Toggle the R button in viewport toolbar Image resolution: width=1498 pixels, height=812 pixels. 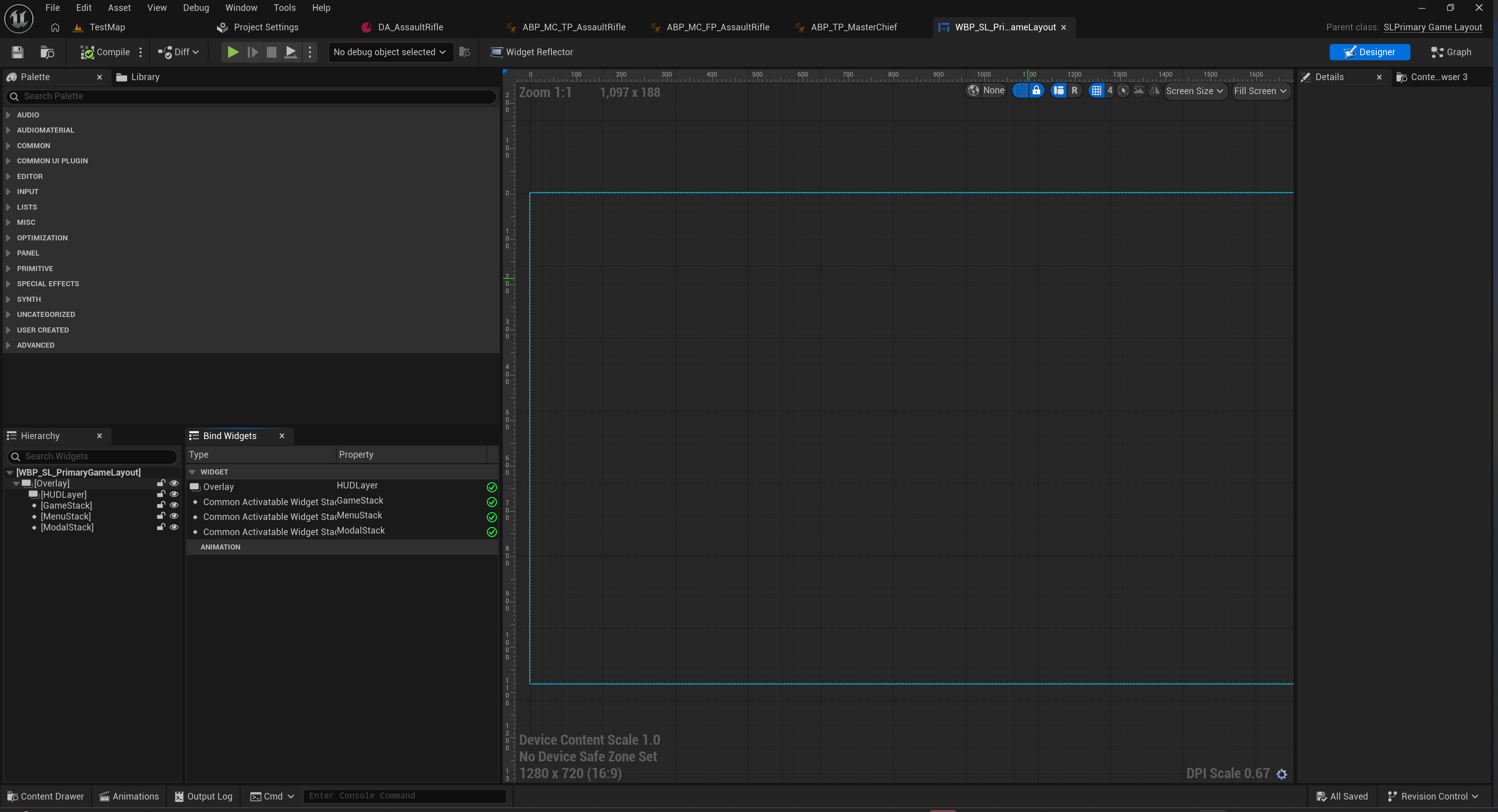[1074, 91]
